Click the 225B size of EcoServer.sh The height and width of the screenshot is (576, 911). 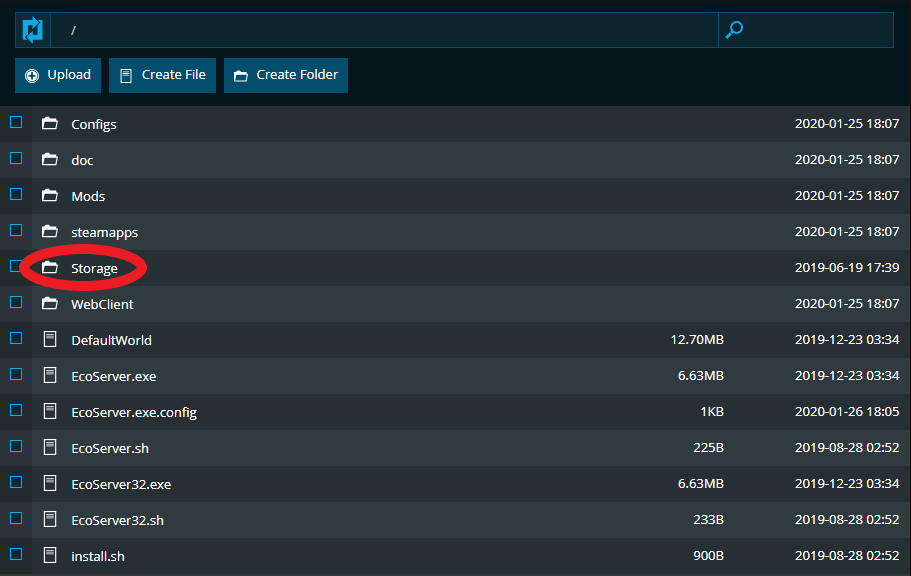[x=708, y=448]
